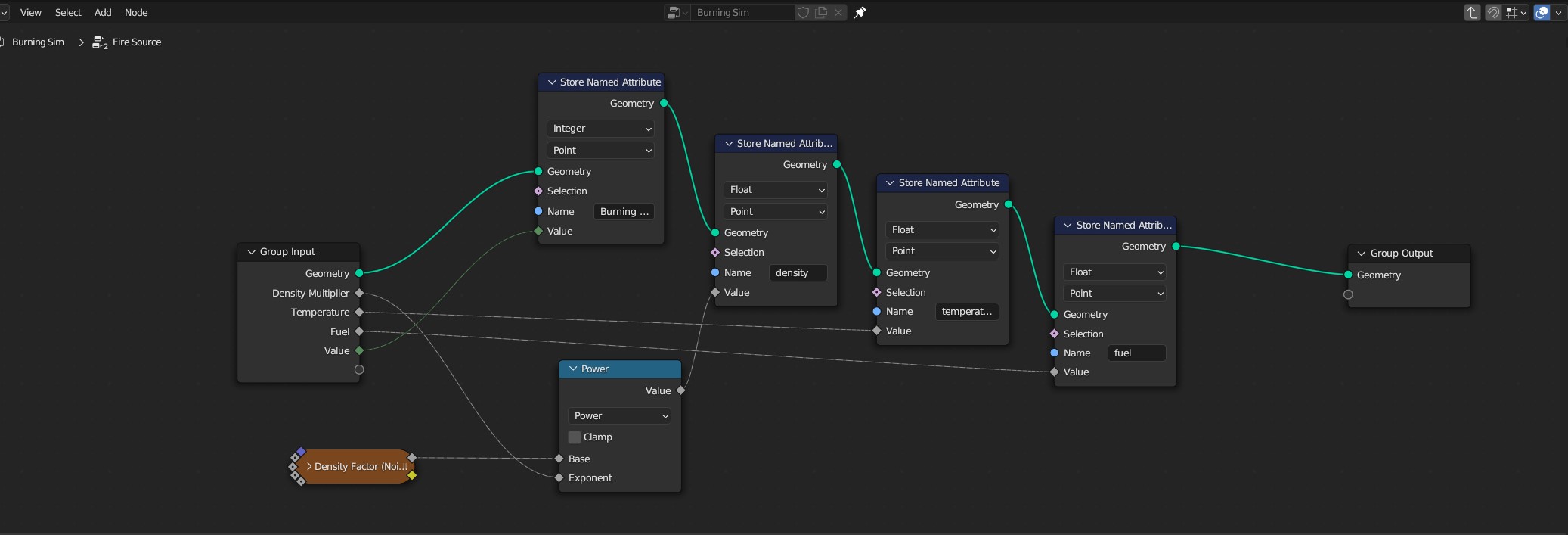Click the Burning Sim breadcrumb
The height and width of the screenshot is (535, 1568).
click(x=38, y=42)
